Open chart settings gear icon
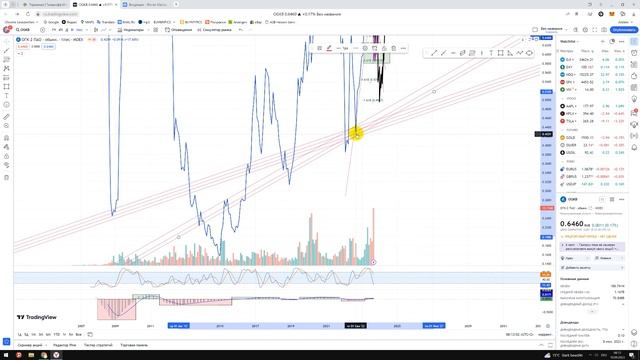 tap(585, 30)
